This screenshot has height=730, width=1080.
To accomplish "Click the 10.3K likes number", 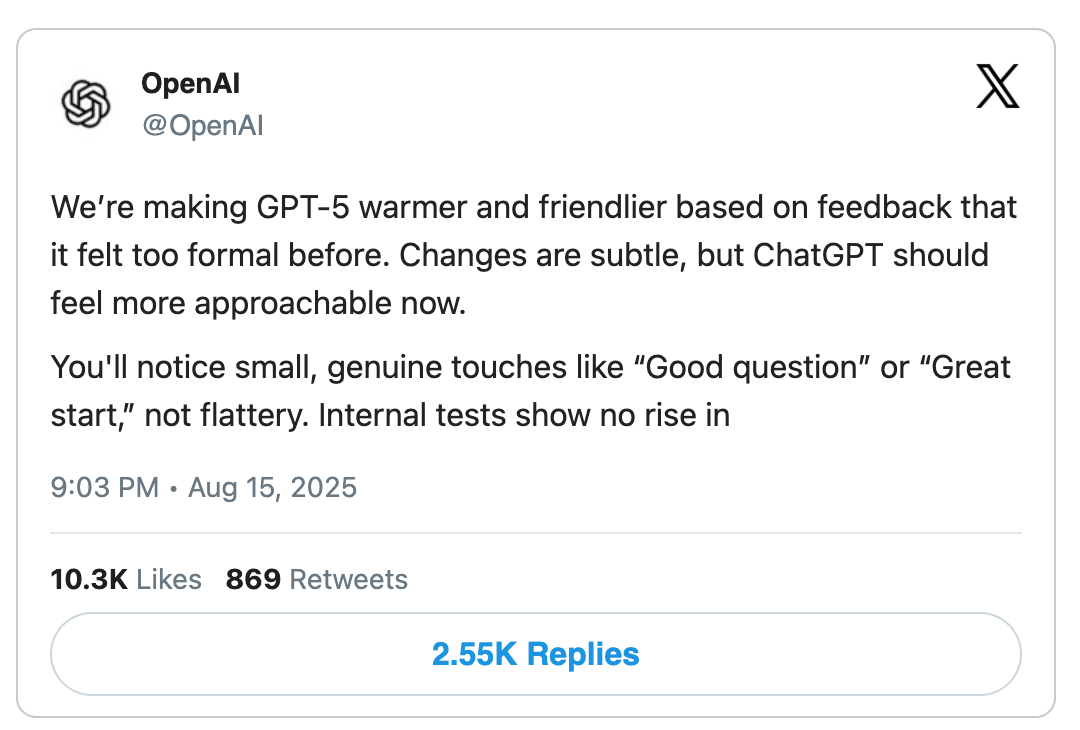I will (88, 579).
